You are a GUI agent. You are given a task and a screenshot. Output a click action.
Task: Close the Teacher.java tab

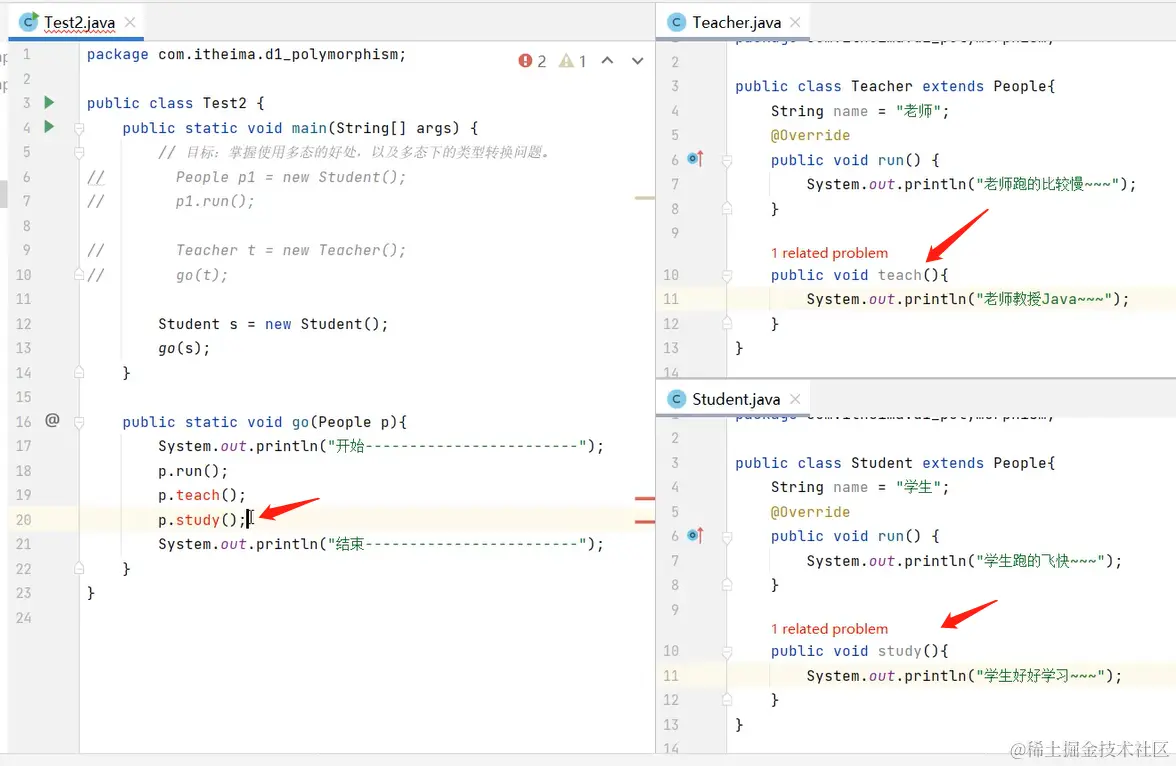[796, 22]
